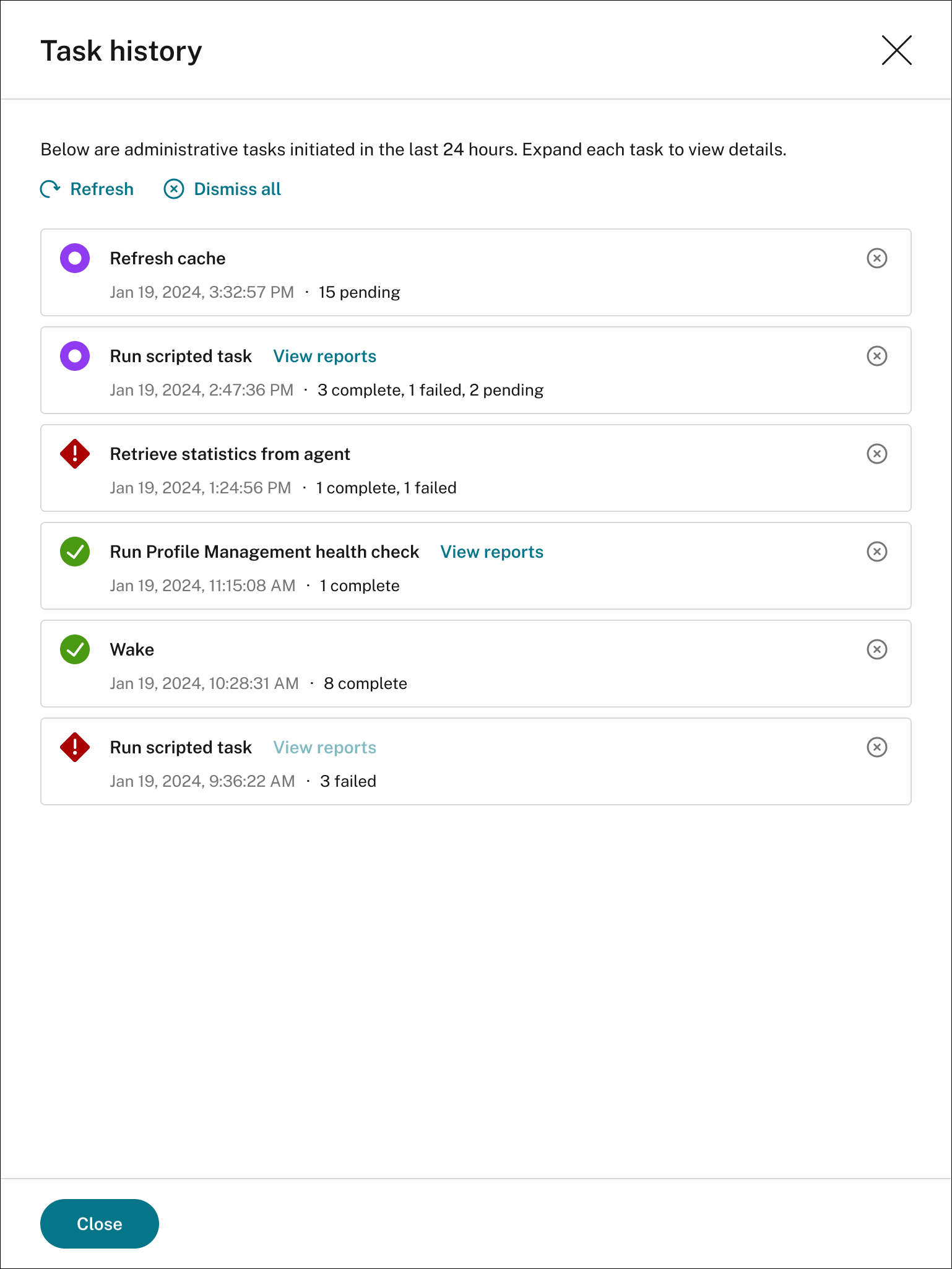Click the error icon on Retrieve statistics
952x1269 pixels.
(75, 454)
